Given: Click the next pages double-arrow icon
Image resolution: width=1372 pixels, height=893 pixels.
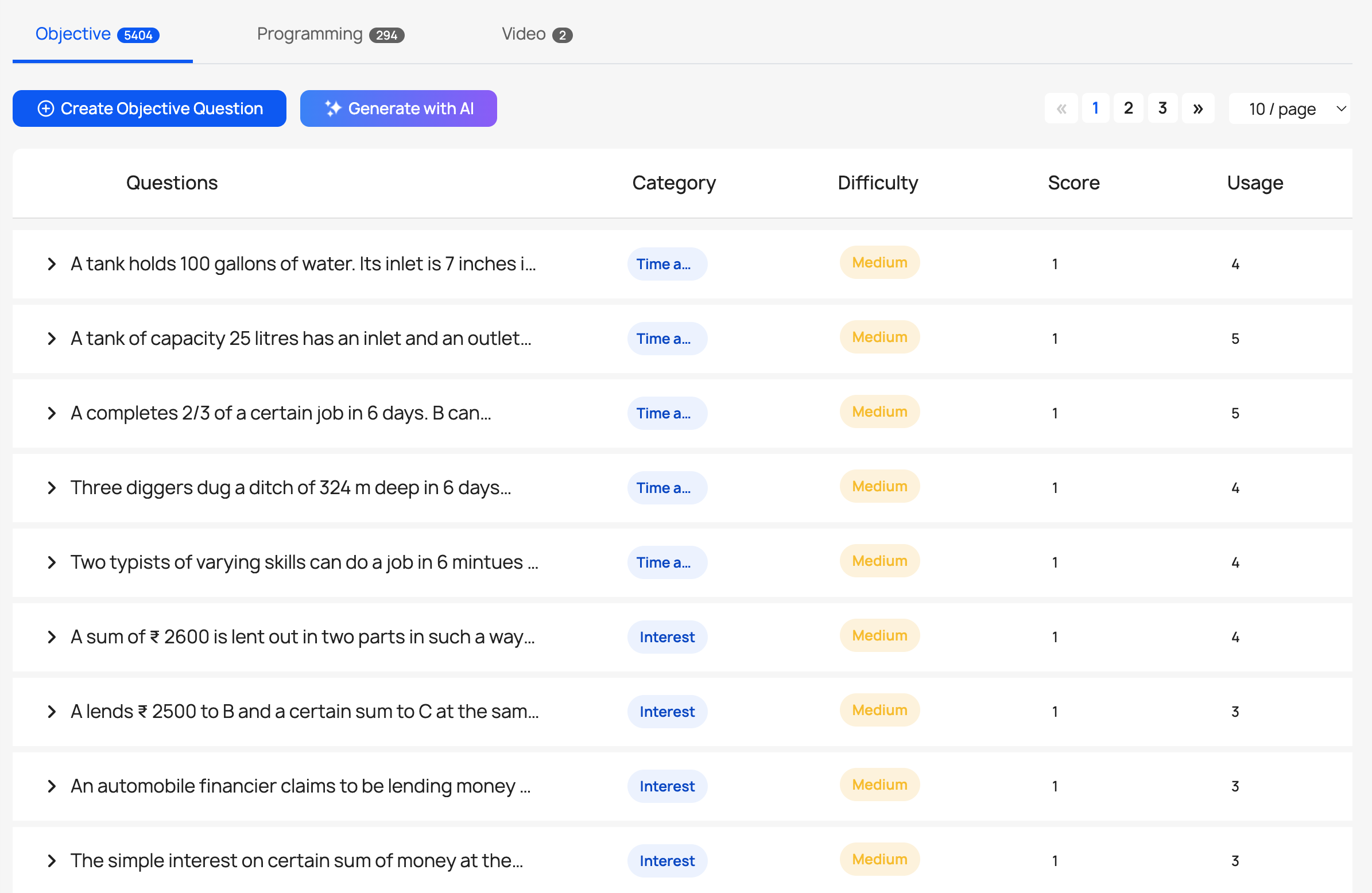Looking at the screenshot, I should (x=1197, y=108).
